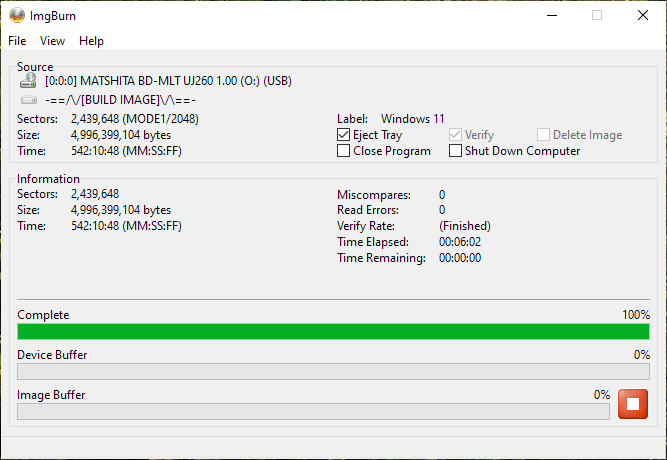Image resolution: width=667 pixels, height=460 pixels.
Task: Click the red Stop button
Action: [633, 404]
